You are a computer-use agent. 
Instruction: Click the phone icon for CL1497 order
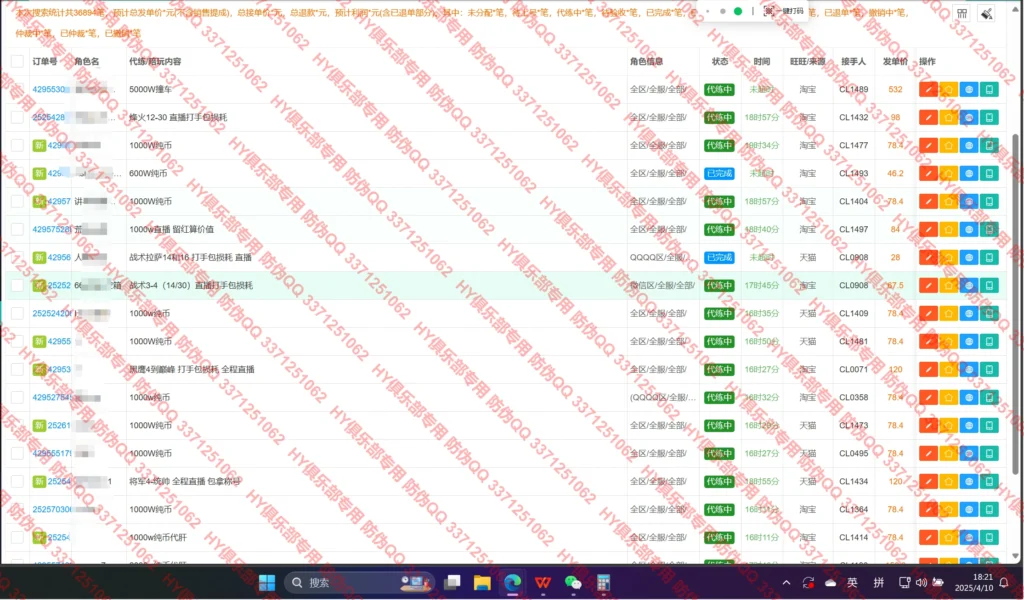[989, 230]
